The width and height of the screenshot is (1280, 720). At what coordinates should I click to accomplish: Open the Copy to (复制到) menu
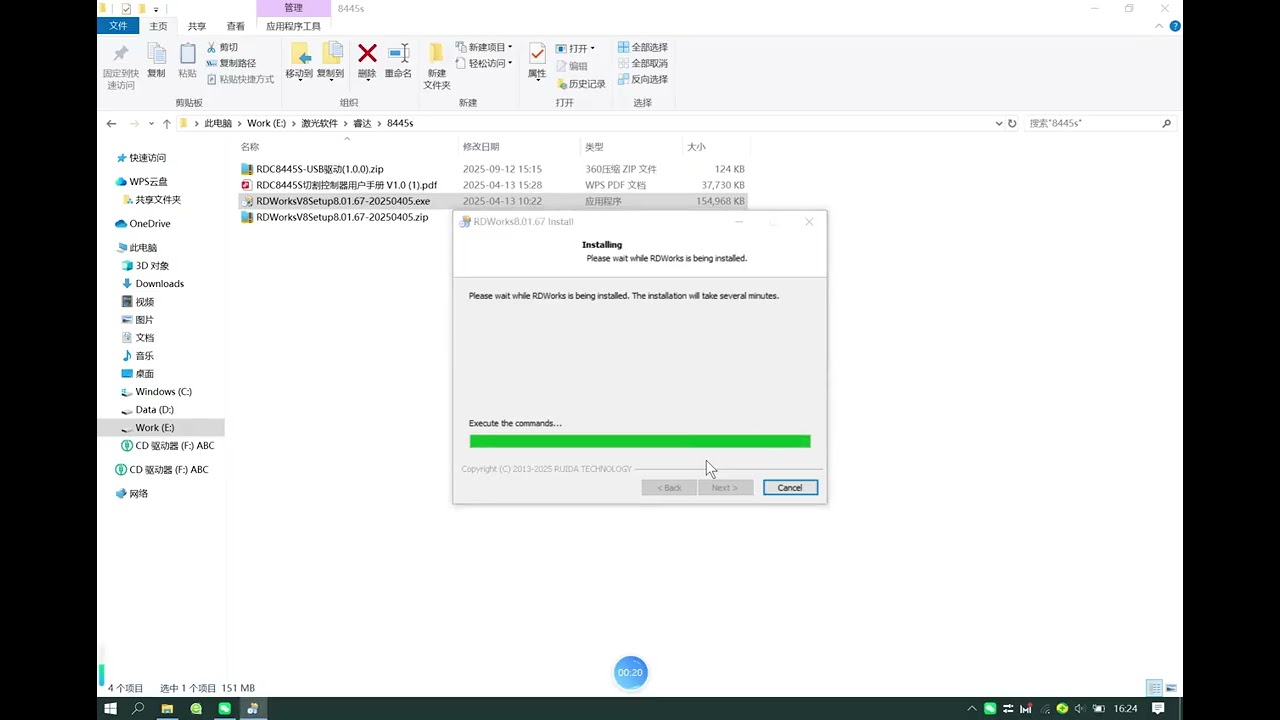click(x=331, y=61)
